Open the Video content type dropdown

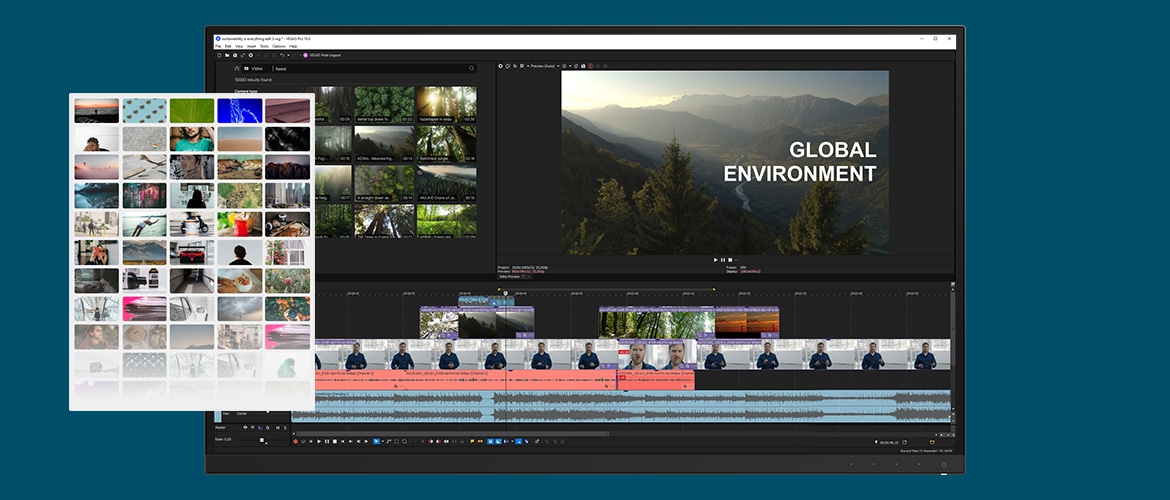[x=256, y=68]
